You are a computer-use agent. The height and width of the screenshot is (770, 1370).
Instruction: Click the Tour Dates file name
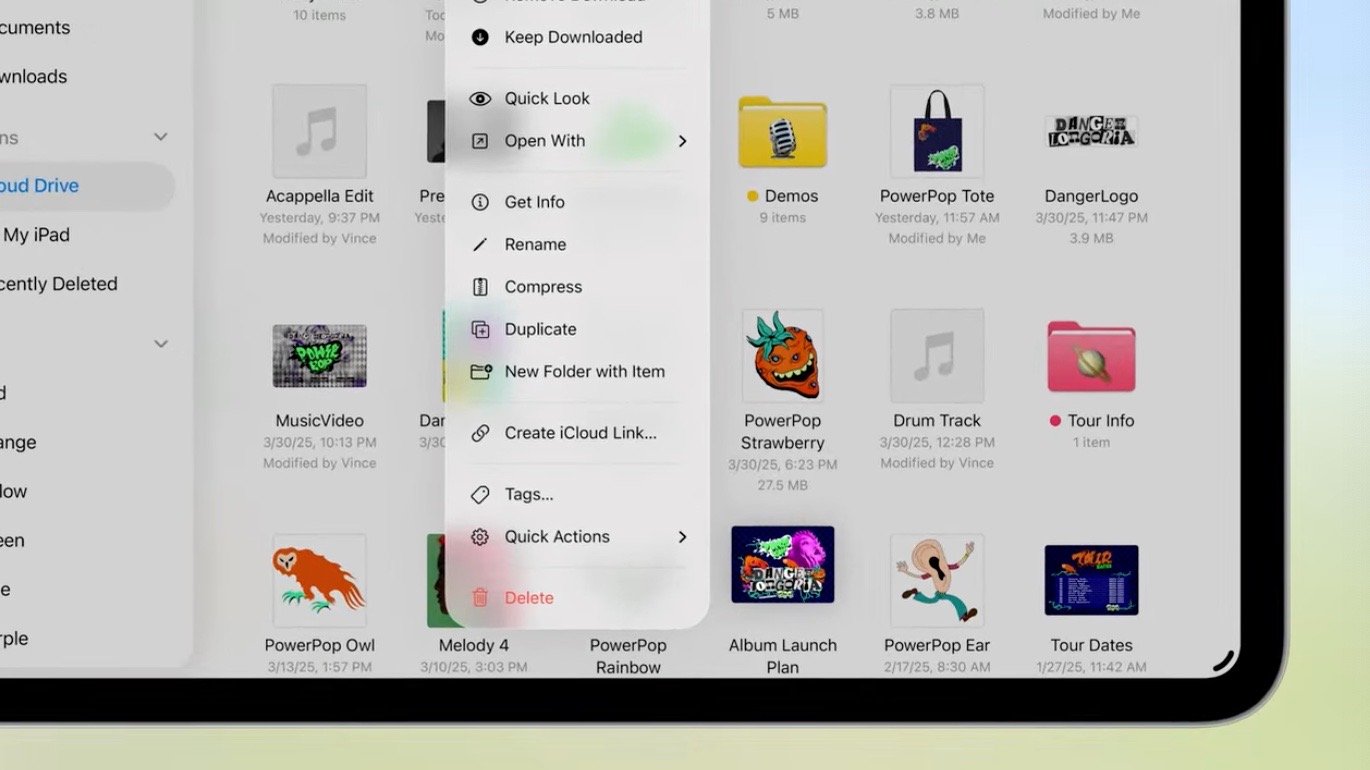pos(1091,645)
